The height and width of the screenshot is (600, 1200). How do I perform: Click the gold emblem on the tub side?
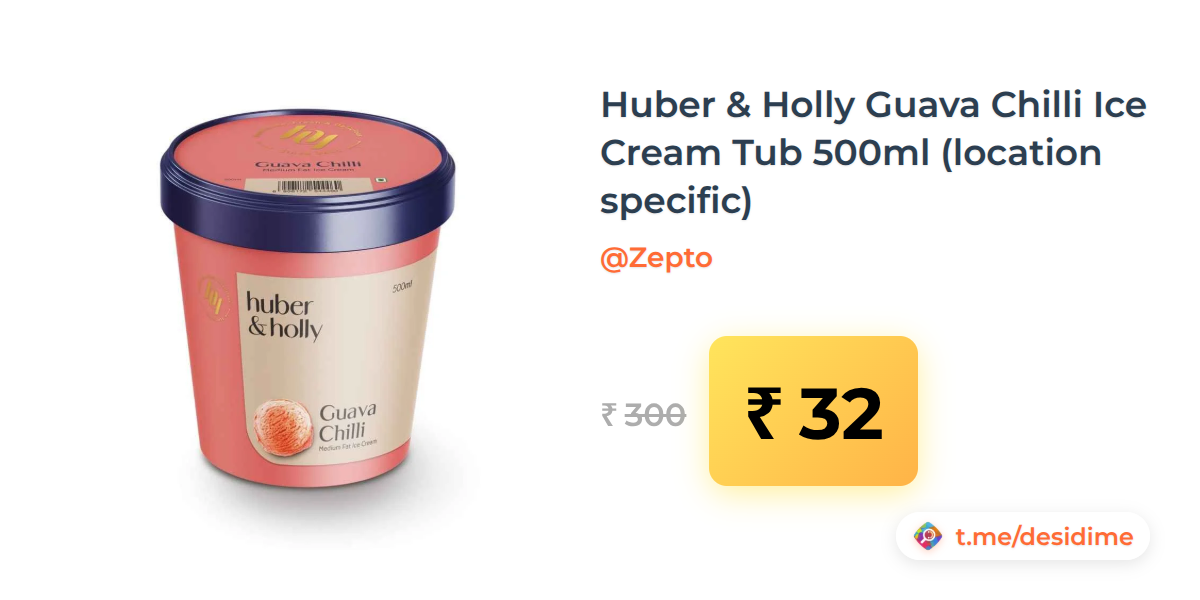213,300
